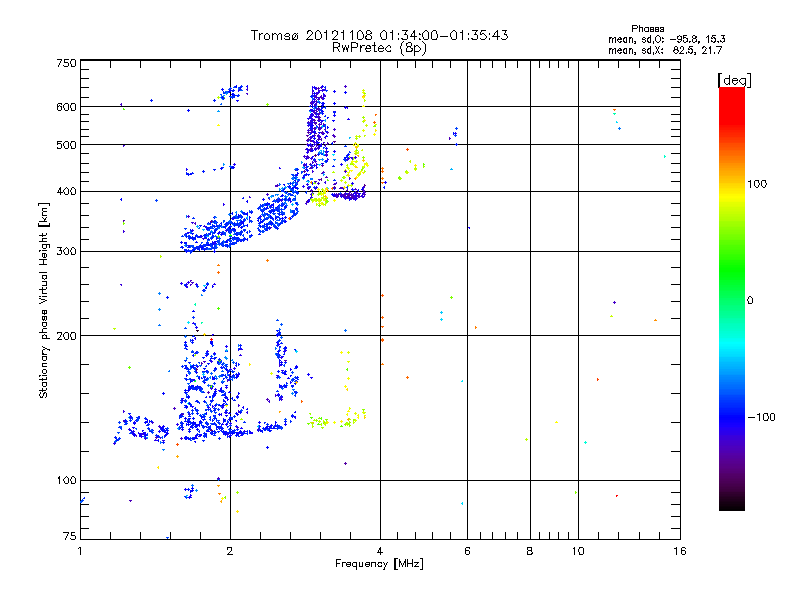This screenshot has height=600, width=800.
Task: Click the x-axis tick label '6'
Action: coord(467,551)
